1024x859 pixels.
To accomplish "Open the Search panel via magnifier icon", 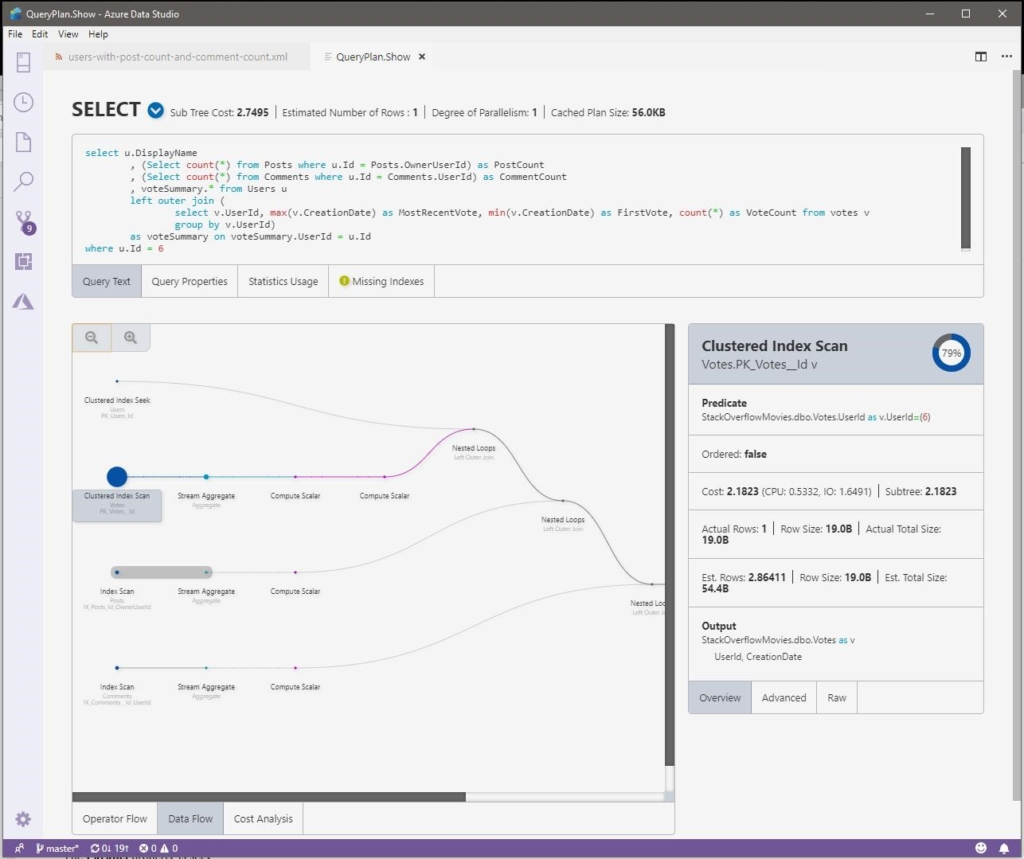I will (x=23, y=181).
